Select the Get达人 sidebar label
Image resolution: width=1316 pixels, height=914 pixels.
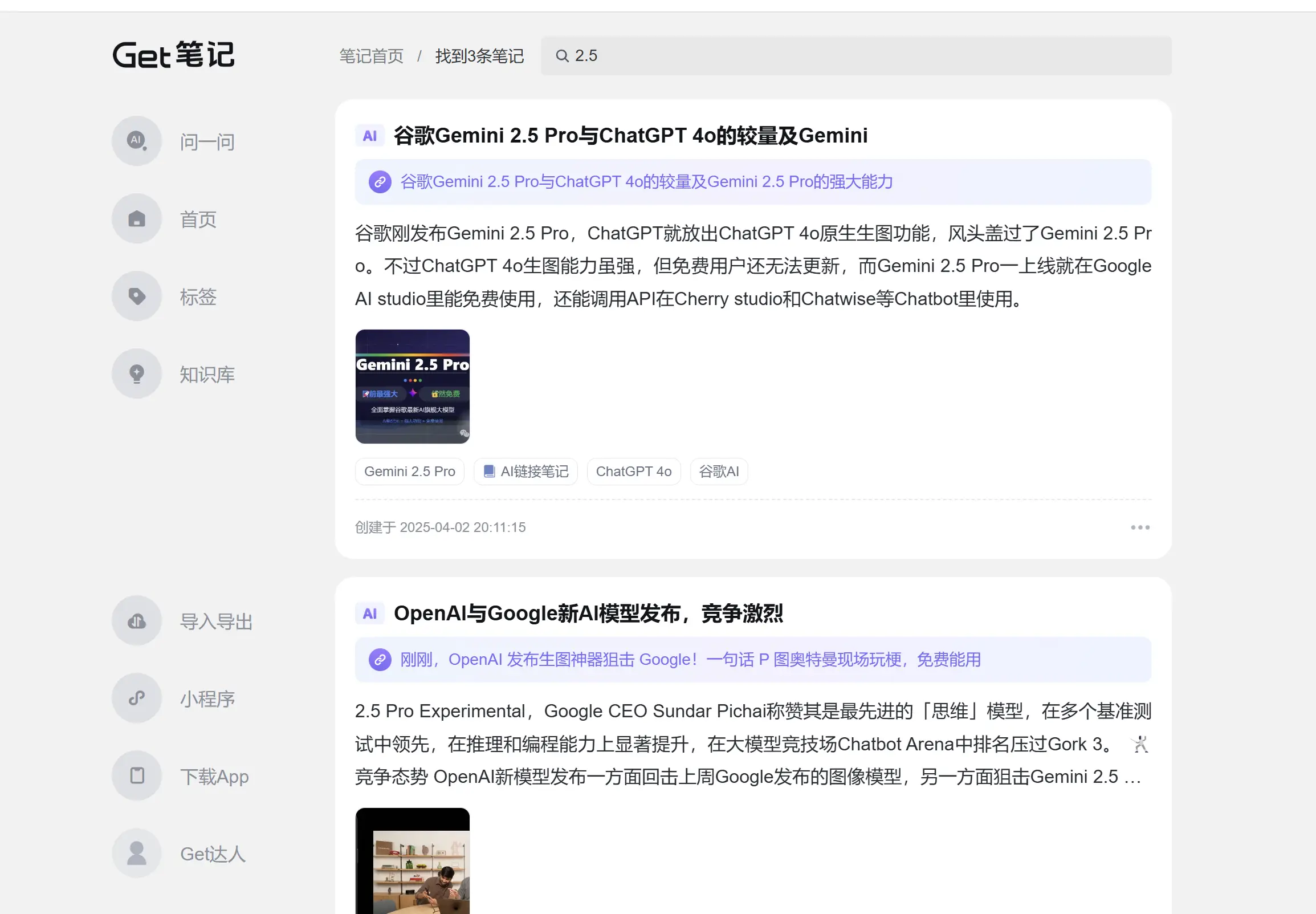(213, 854)
